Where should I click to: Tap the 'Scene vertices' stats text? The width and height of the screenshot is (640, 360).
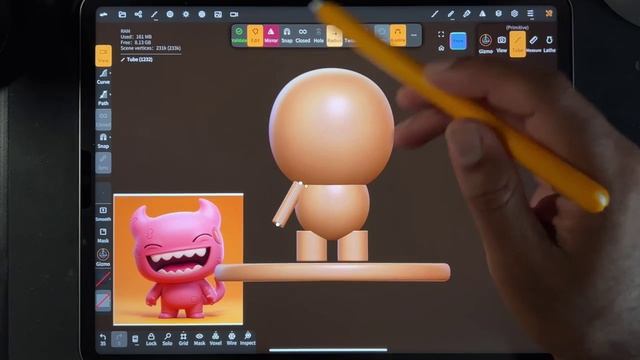[151, 48]
